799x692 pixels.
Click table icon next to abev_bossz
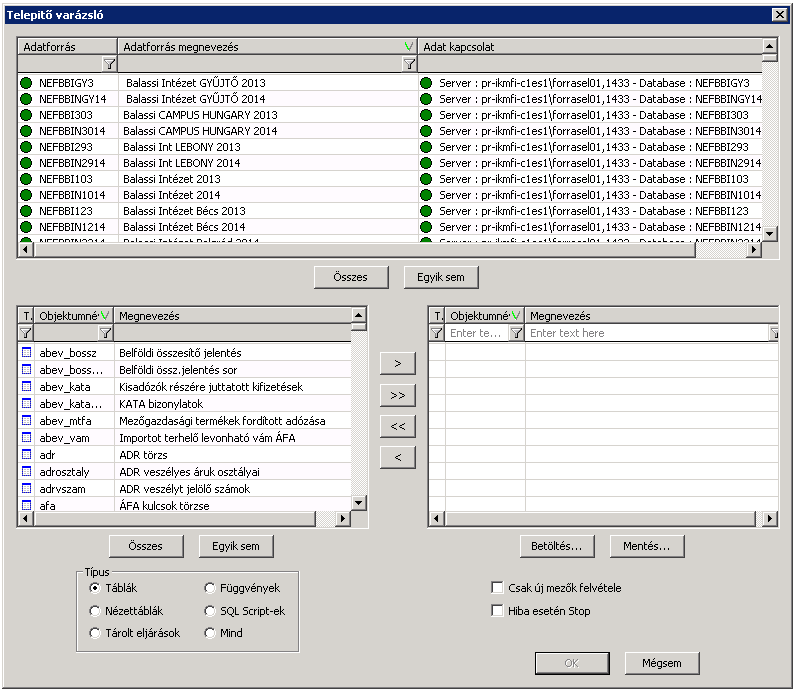(26, 352)
